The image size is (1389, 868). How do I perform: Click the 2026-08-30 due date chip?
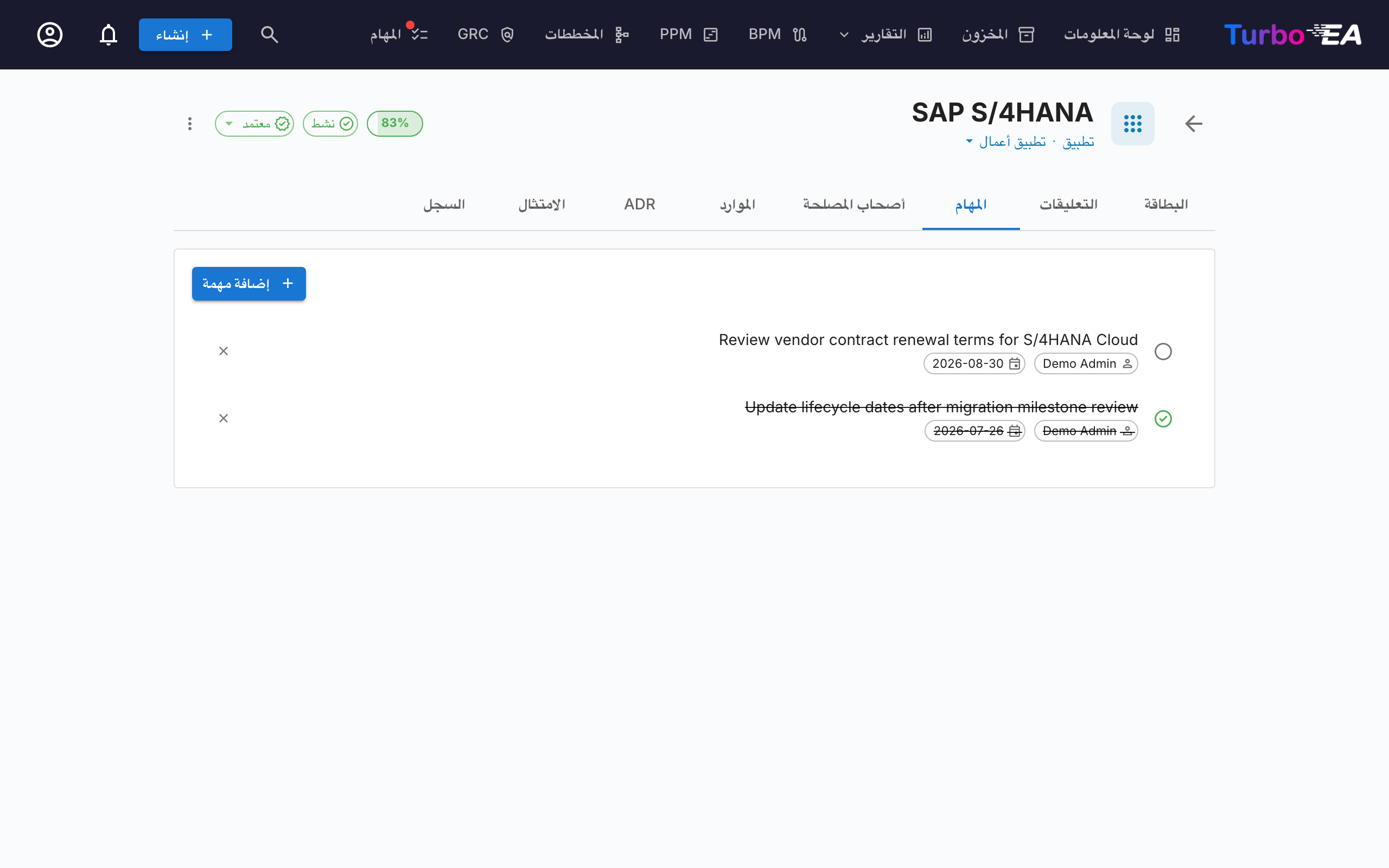tap(974, 363)
